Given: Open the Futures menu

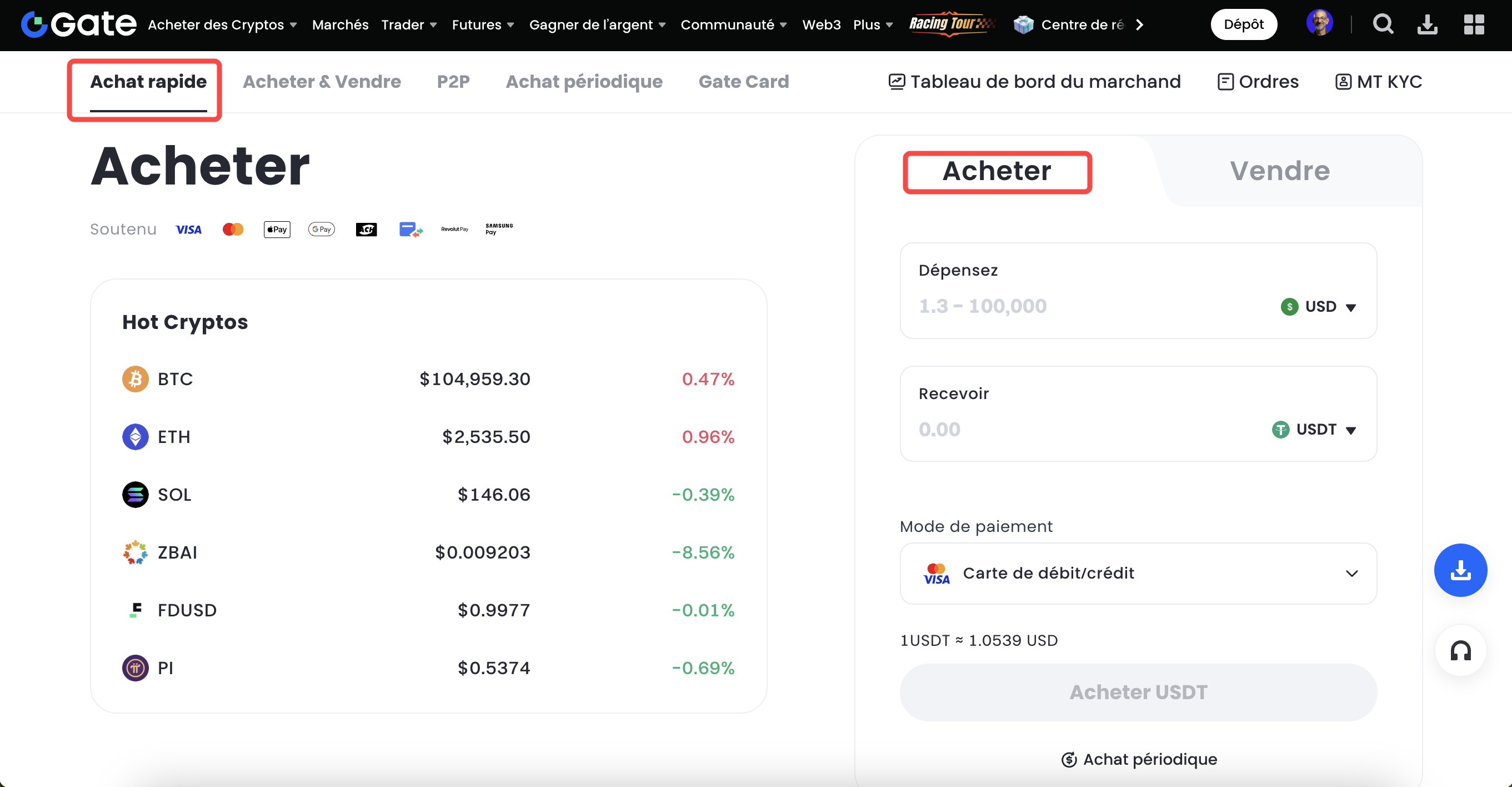Looking at the screenshot, I should click(483, 24).
